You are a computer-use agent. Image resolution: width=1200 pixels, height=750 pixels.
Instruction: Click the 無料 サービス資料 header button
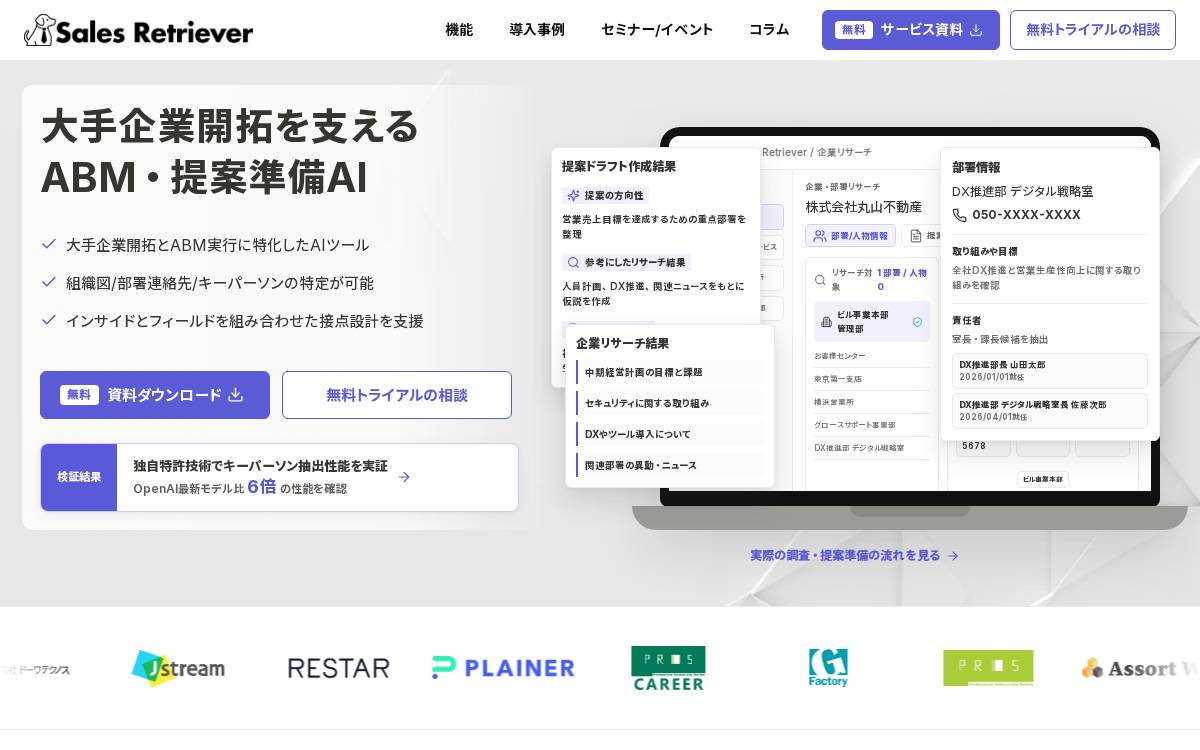coord(911,30)
